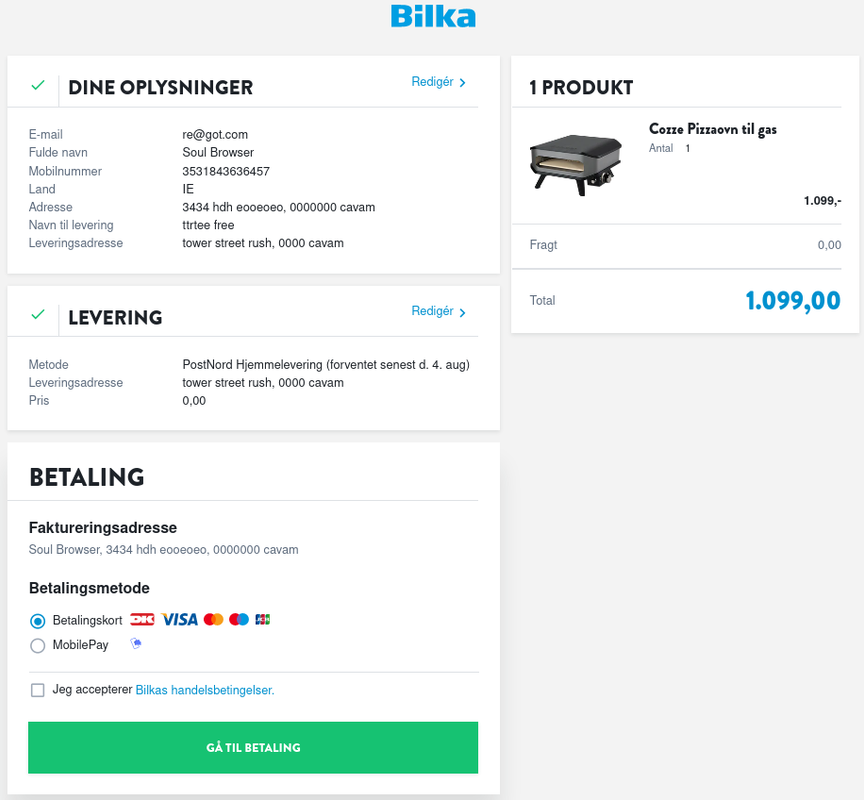The image size is (864, 800).
Task: Click the VISA card icon
Action: [180, 620]
